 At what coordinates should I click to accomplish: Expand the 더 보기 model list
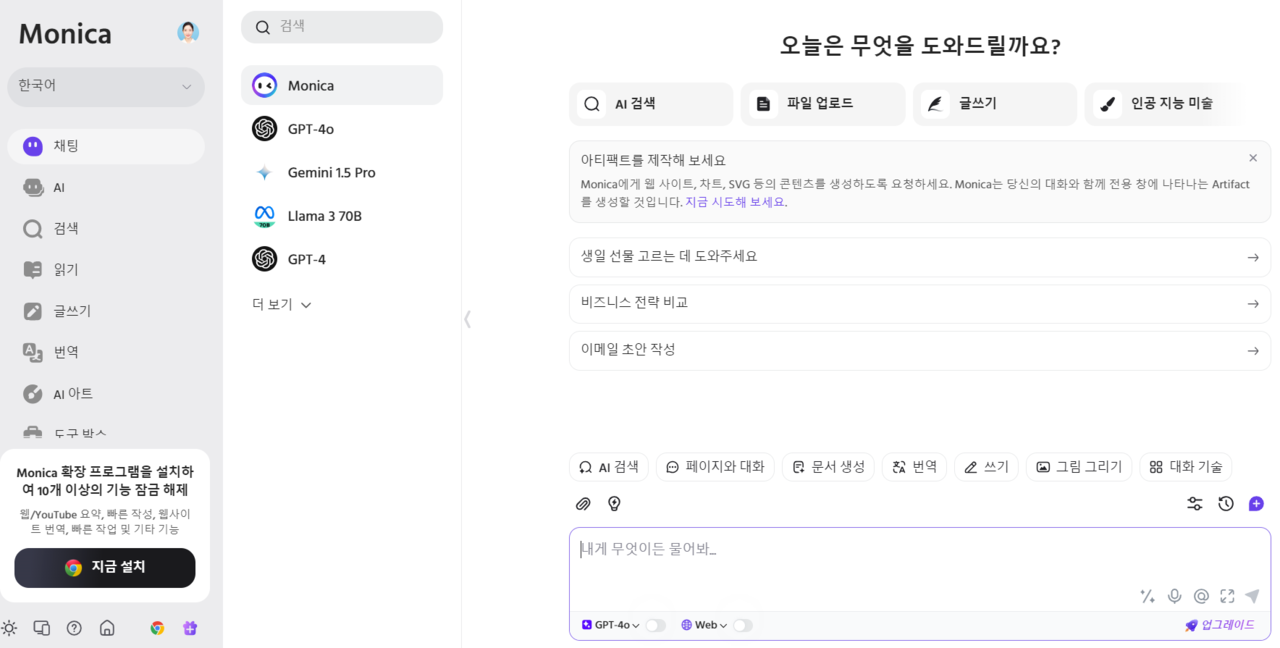[281, 305]
